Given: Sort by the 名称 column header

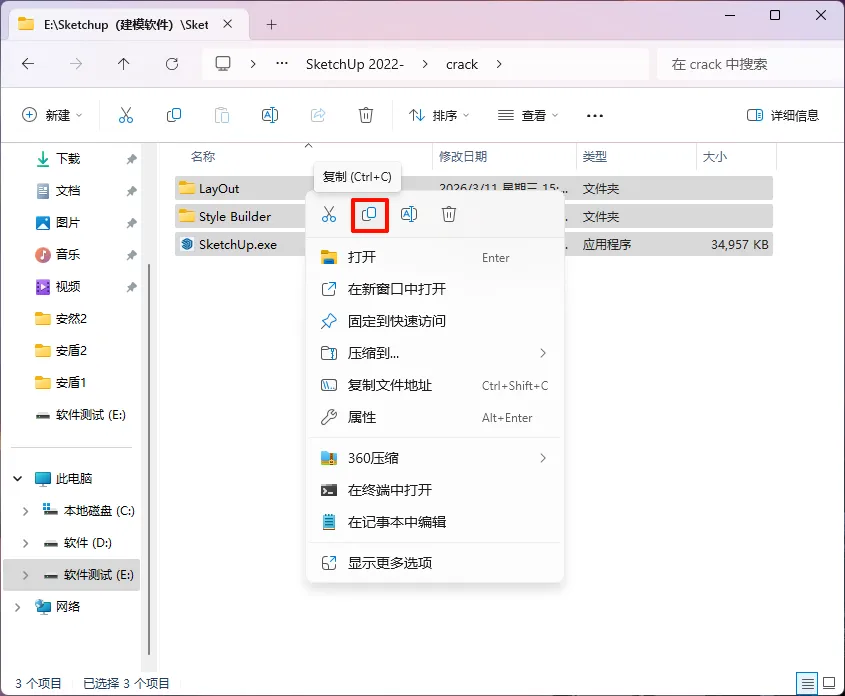Looking at the screenshot, I should pos(203,157).
